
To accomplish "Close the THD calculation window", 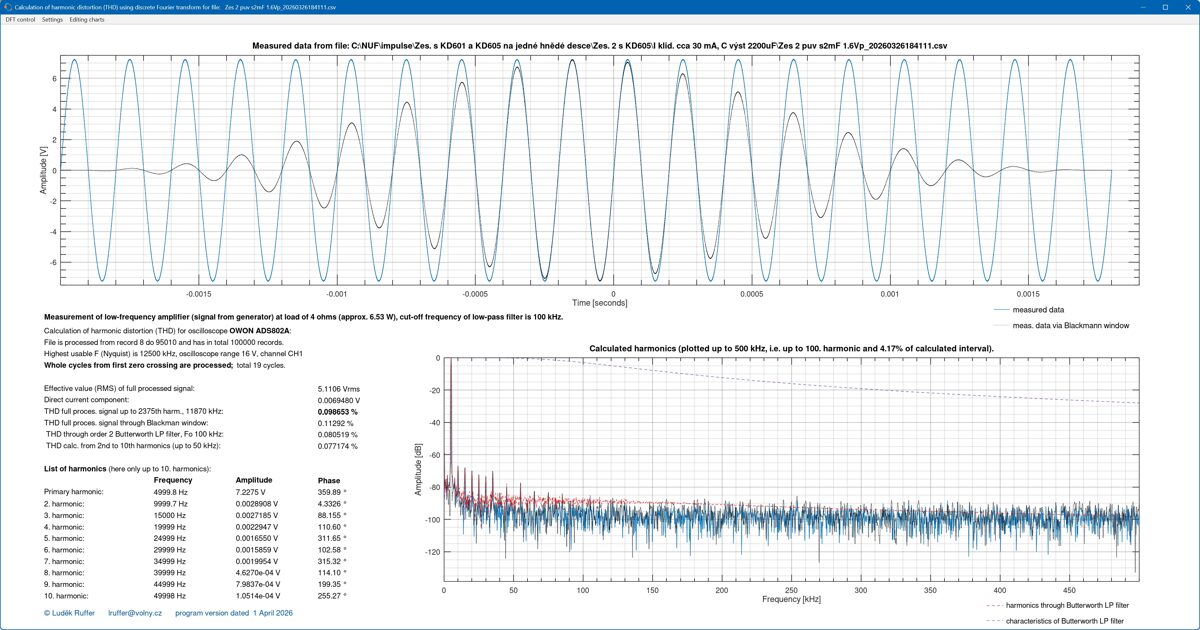I will click(x=1188, y=6).
